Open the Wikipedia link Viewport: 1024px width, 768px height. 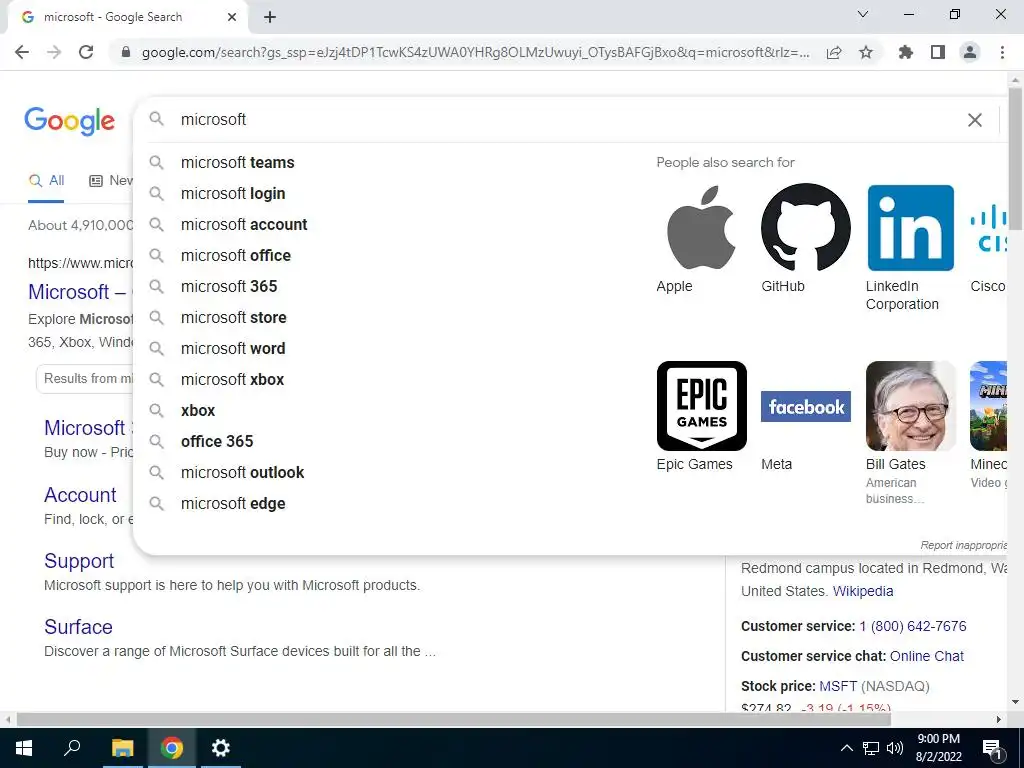[x=863, y=592]
